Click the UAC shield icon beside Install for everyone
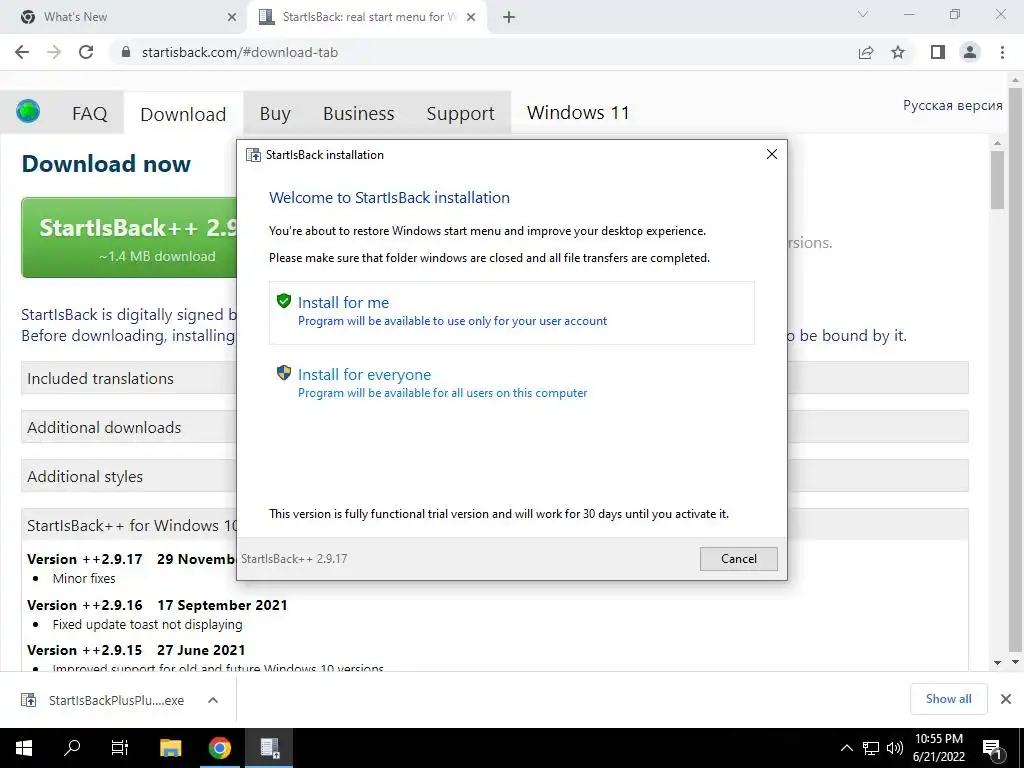The width and height of the screenshot is (1024, 768). pyautogui.click(x=283, y=372)
